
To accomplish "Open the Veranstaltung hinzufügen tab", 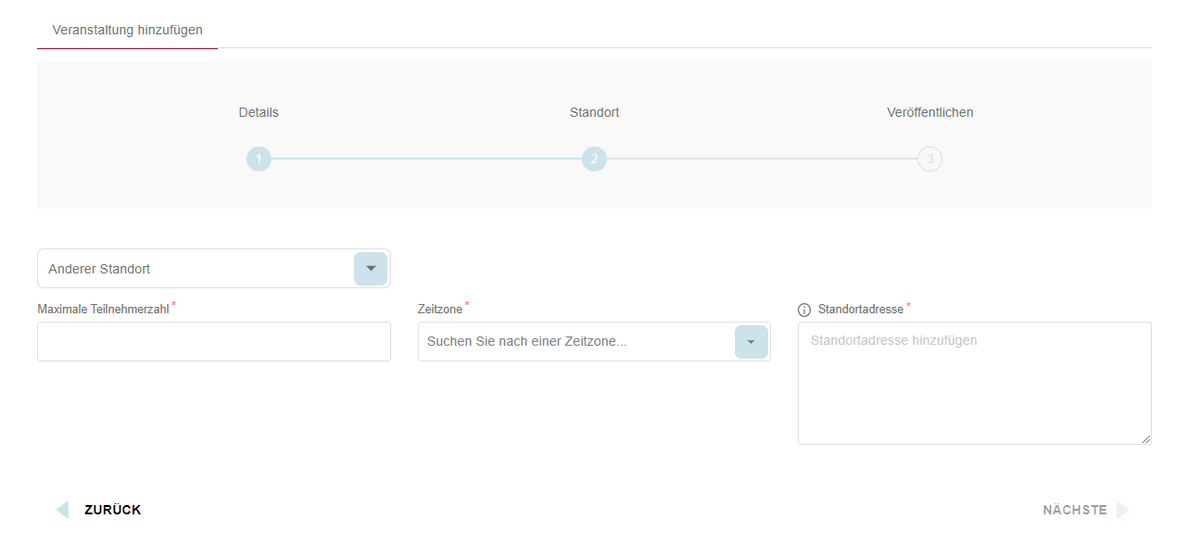I will click(x=127, y=30).
